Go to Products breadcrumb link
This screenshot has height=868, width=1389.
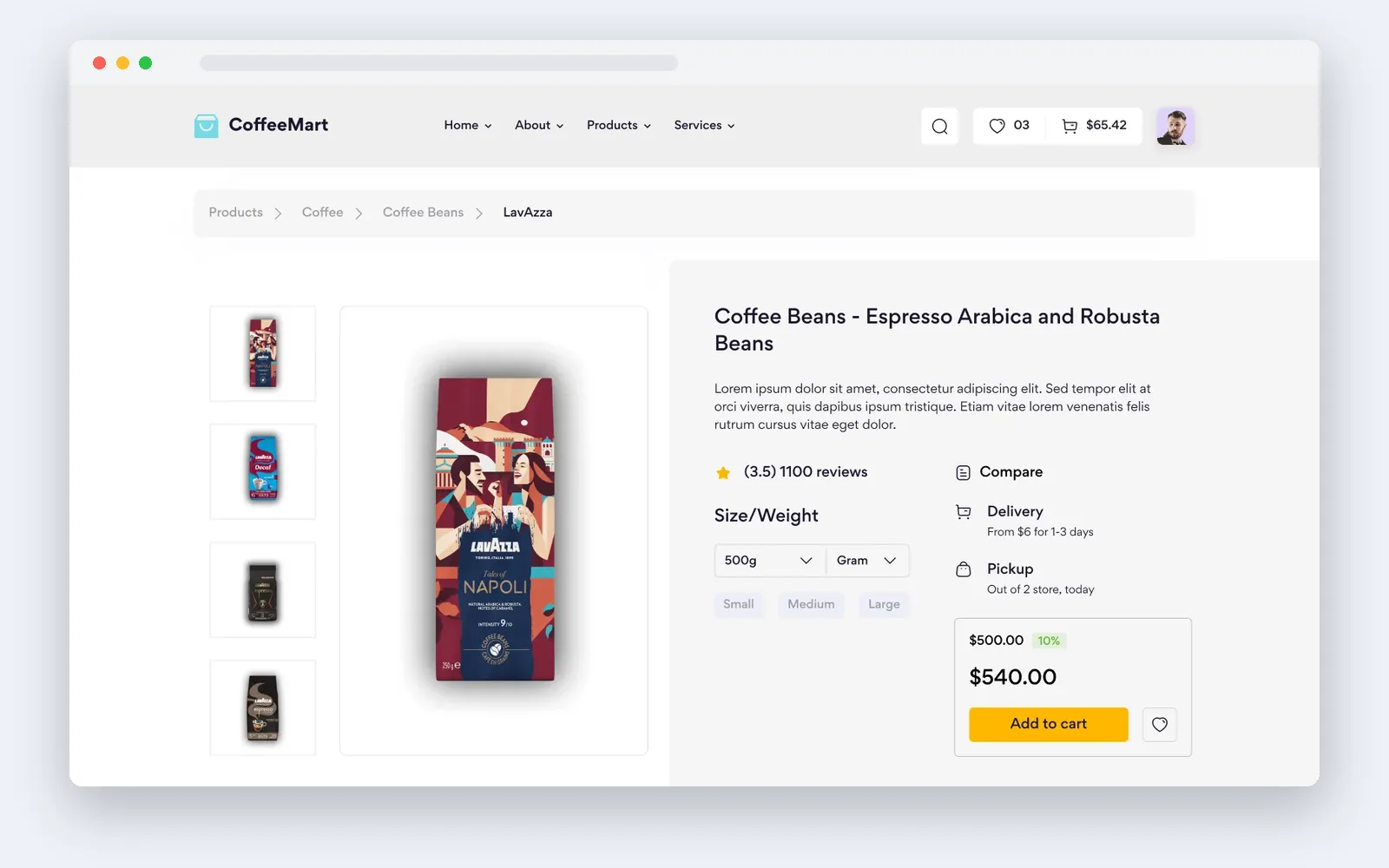pos(235,213)
